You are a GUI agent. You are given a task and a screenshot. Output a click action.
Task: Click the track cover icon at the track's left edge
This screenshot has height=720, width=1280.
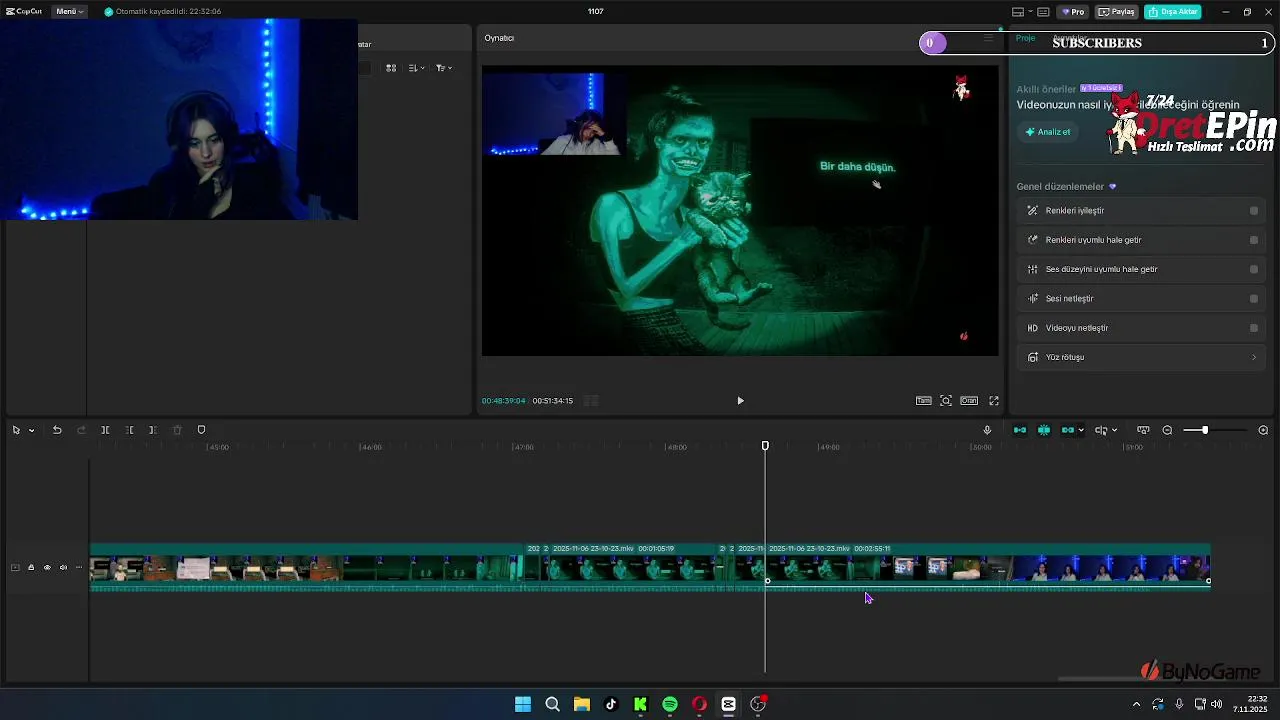point(15,568)
